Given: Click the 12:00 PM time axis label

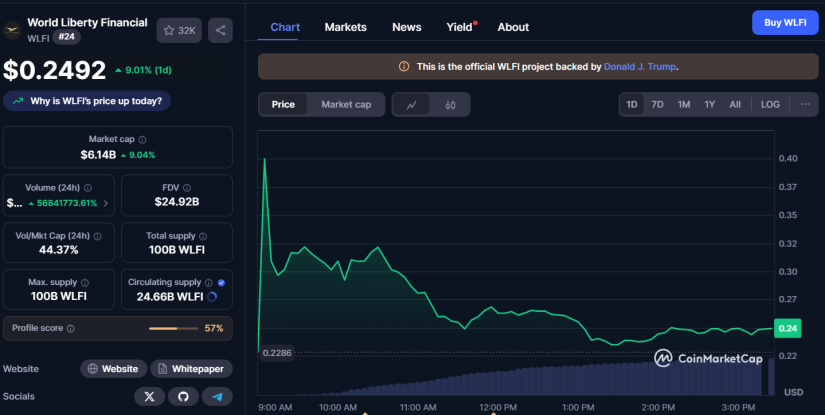Looking at the screenshot, I should [x=498, y=408].
